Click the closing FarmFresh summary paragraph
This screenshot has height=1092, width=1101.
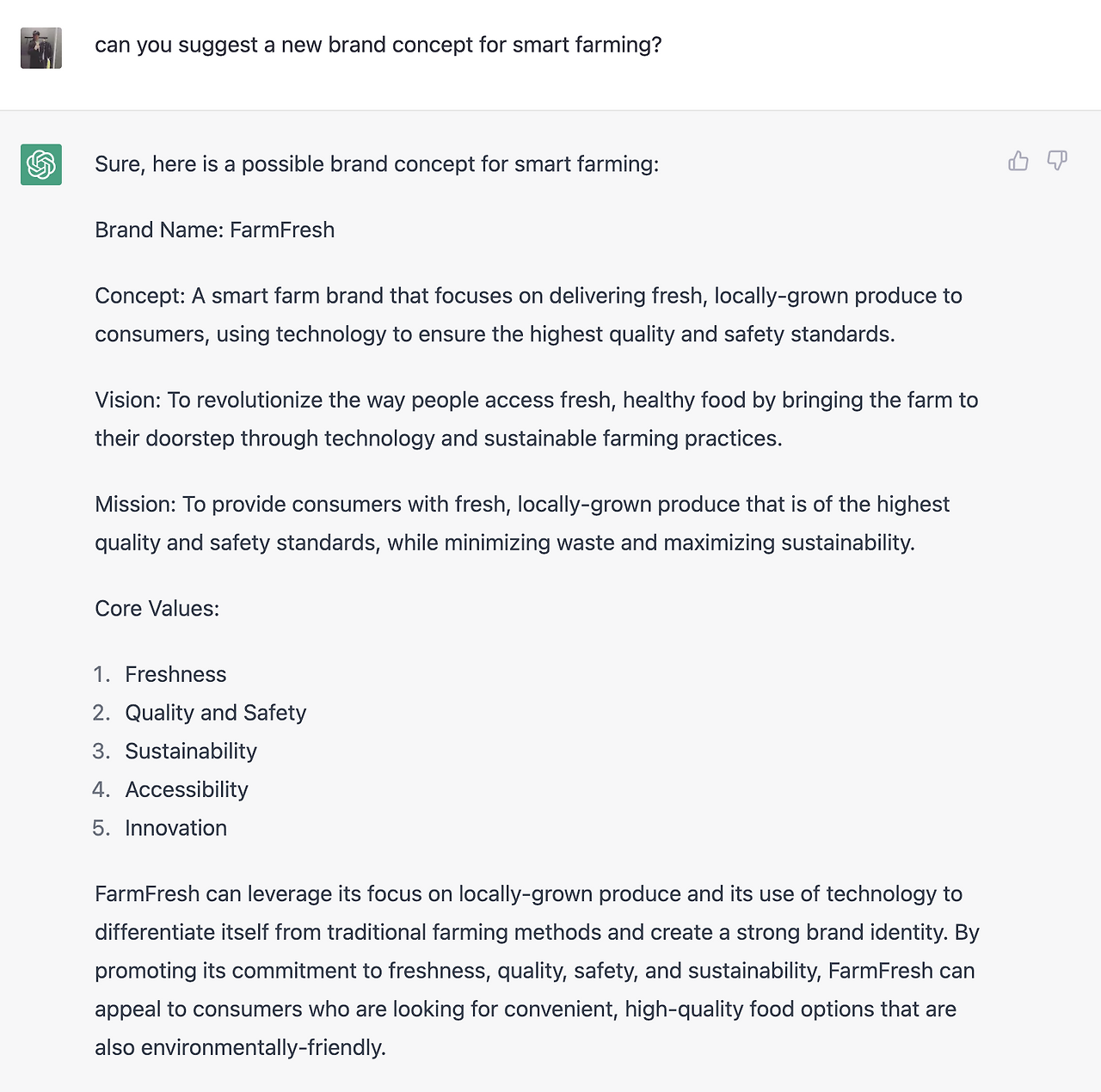[536, 971]
